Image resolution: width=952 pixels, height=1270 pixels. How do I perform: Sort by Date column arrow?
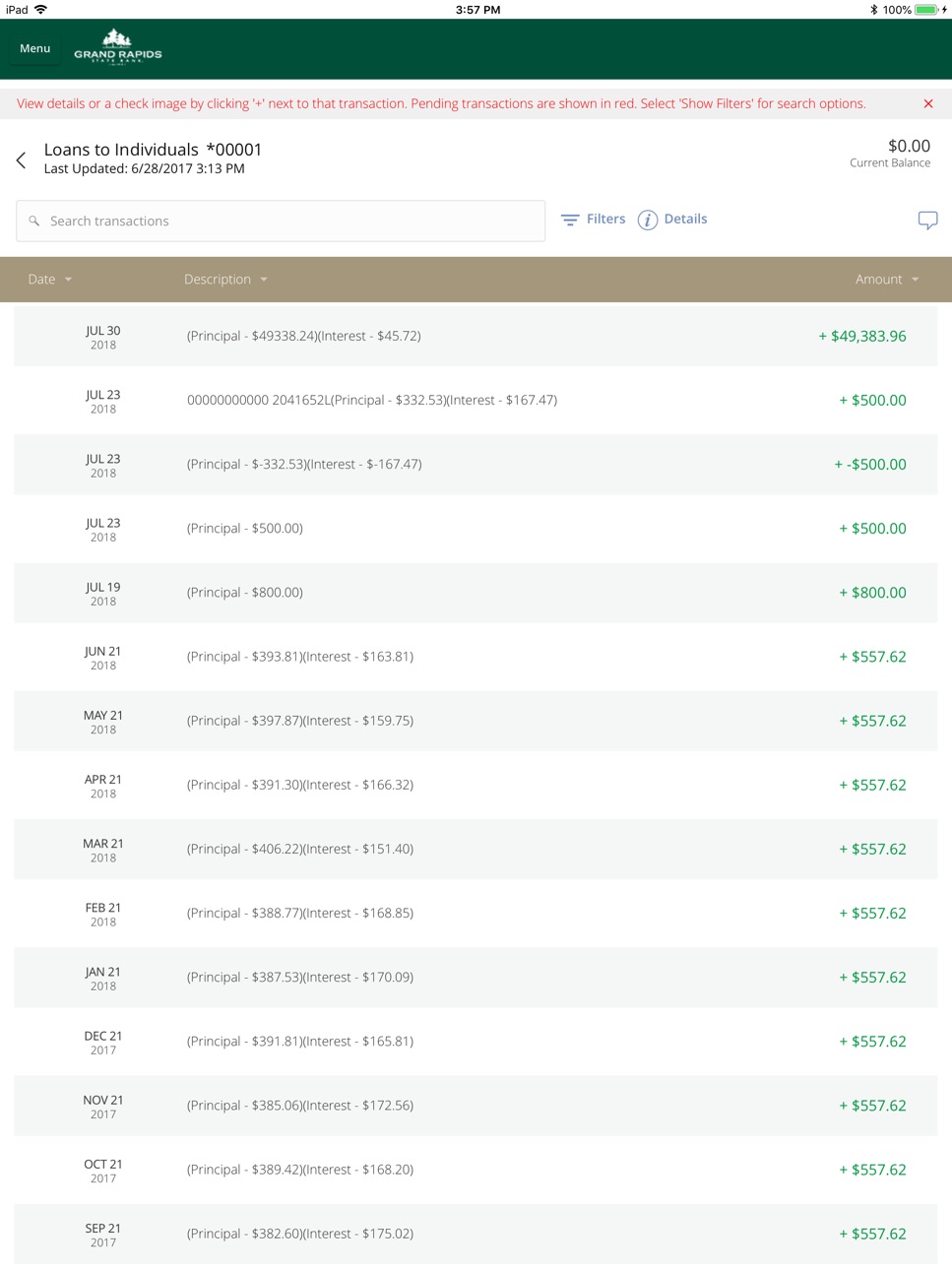pos(68,280)
